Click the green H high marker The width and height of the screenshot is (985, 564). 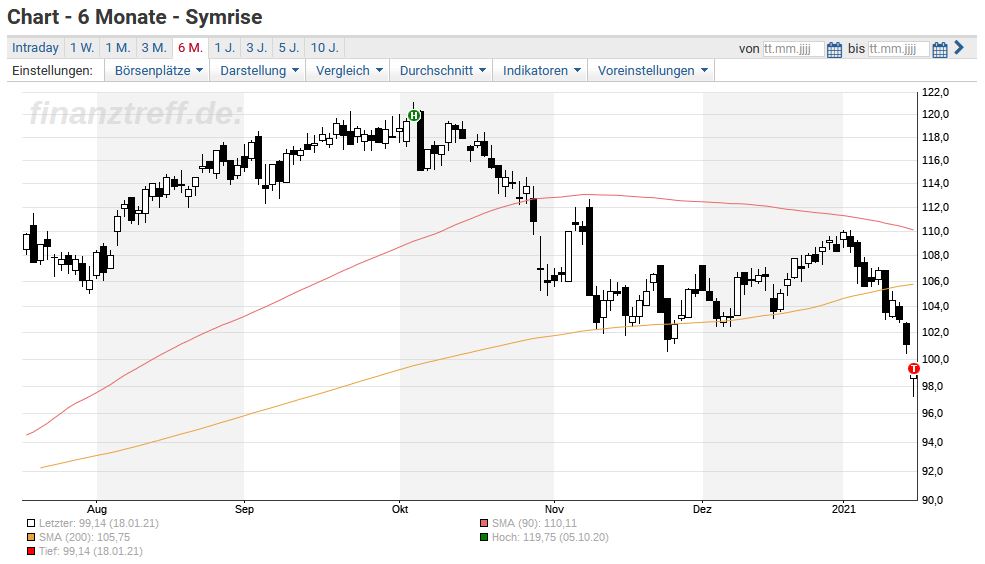(413, 115)
